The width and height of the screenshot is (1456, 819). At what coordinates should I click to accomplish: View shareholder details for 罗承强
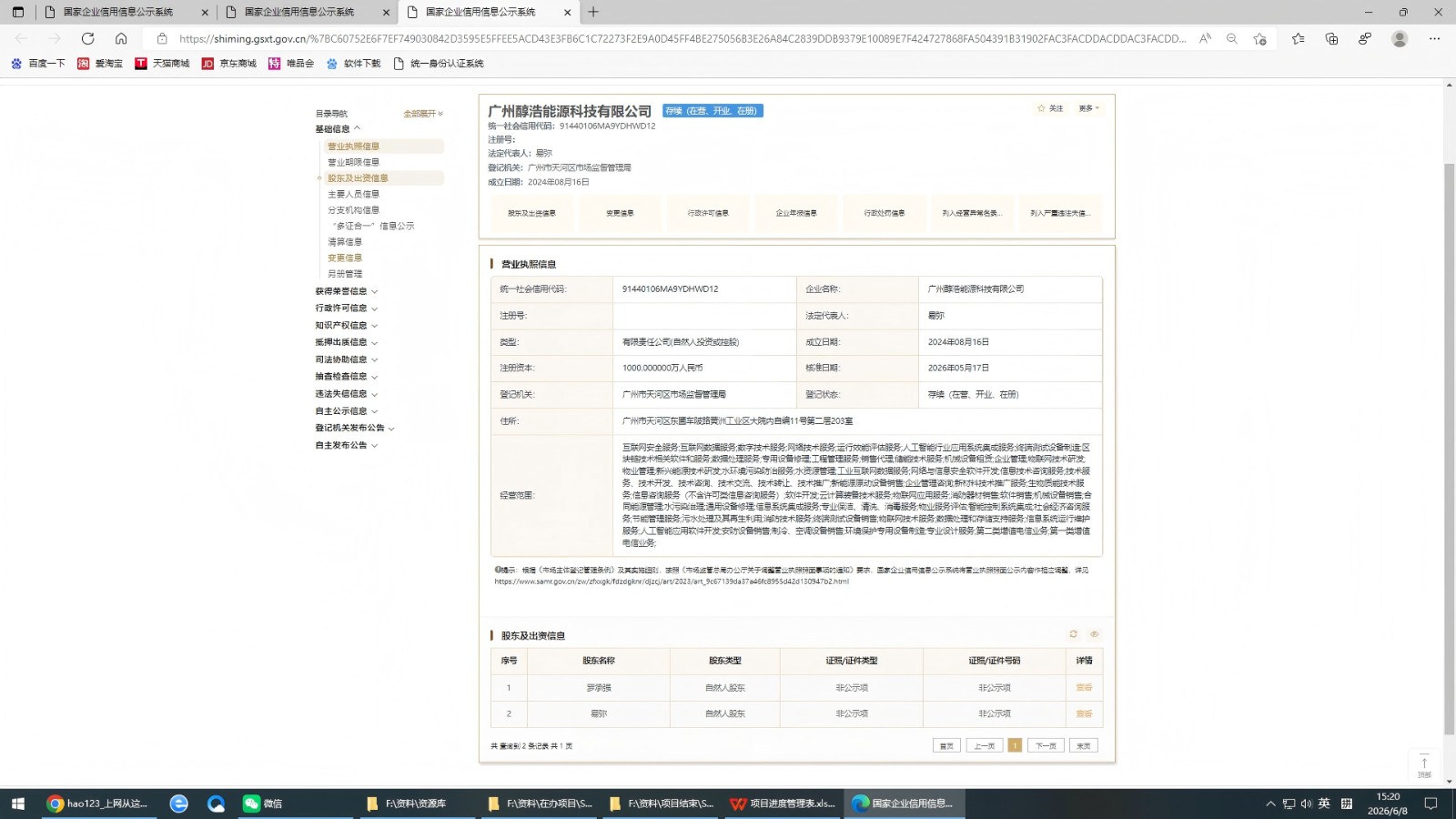click(x=1084, y=688)
